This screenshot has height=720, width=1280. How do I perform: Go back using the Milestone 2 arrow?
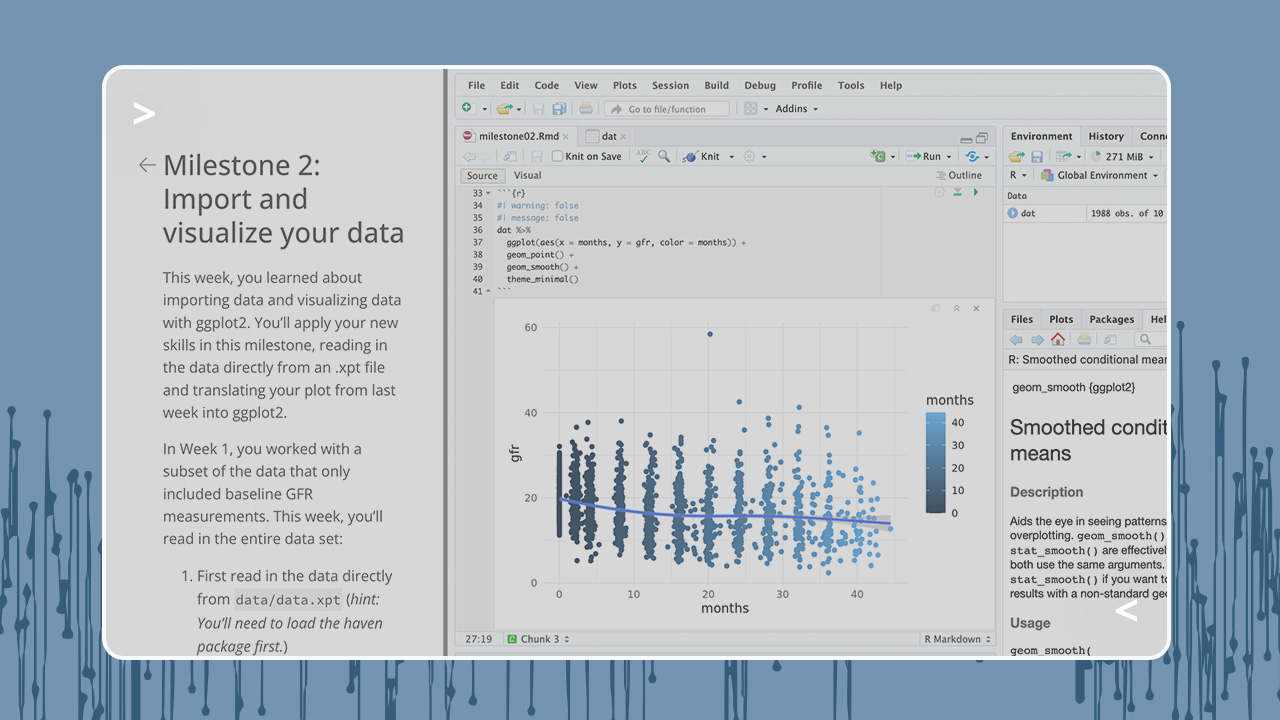[x=147, y=165]
